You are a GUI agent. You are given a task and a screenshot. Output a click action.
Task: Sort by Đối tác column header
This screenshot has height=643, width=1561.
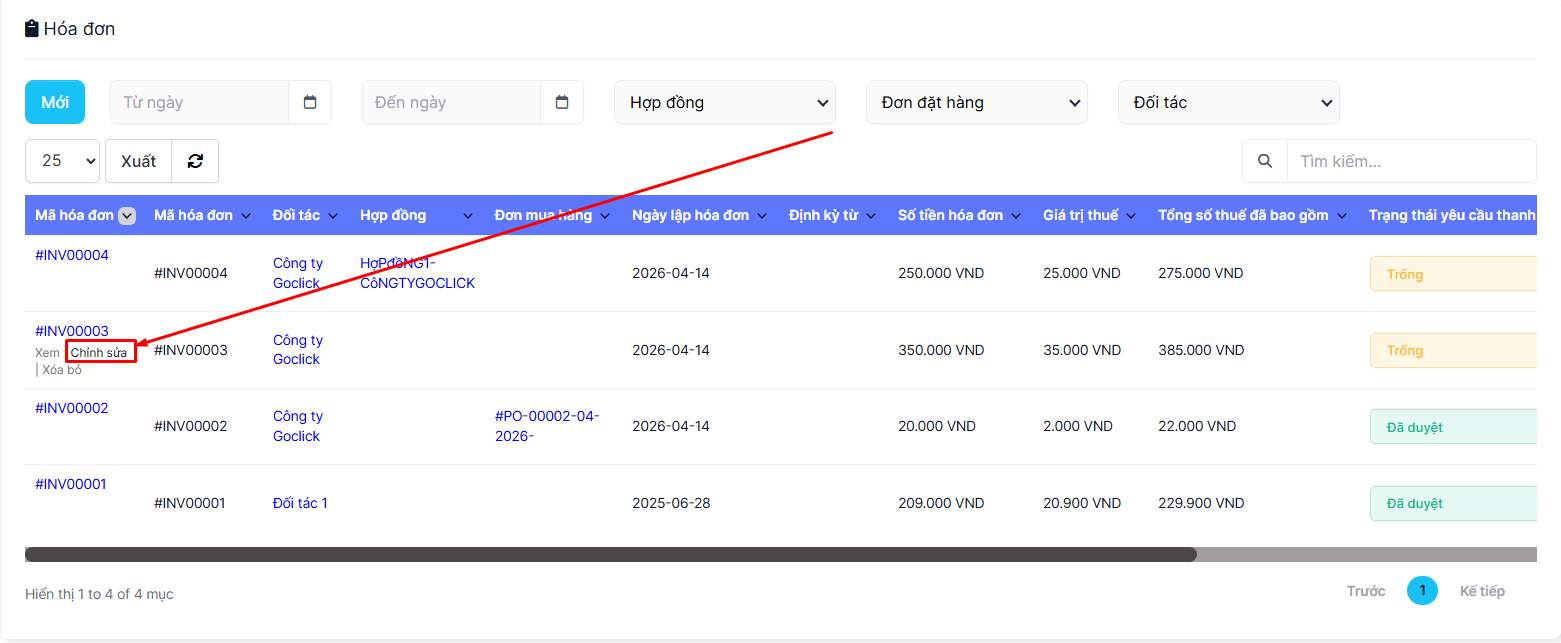(x=305, y=215)
